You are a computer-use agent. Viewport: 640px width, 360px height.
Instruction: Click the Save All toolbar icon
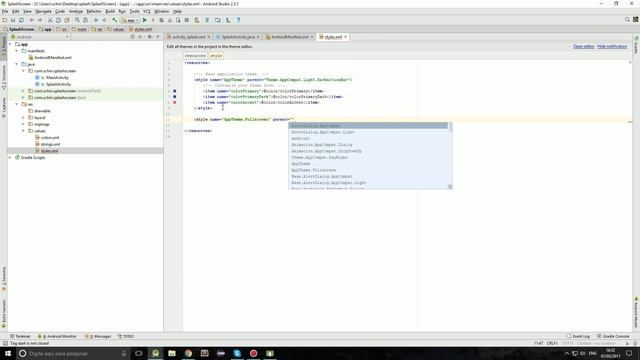[x=13, y=20]
